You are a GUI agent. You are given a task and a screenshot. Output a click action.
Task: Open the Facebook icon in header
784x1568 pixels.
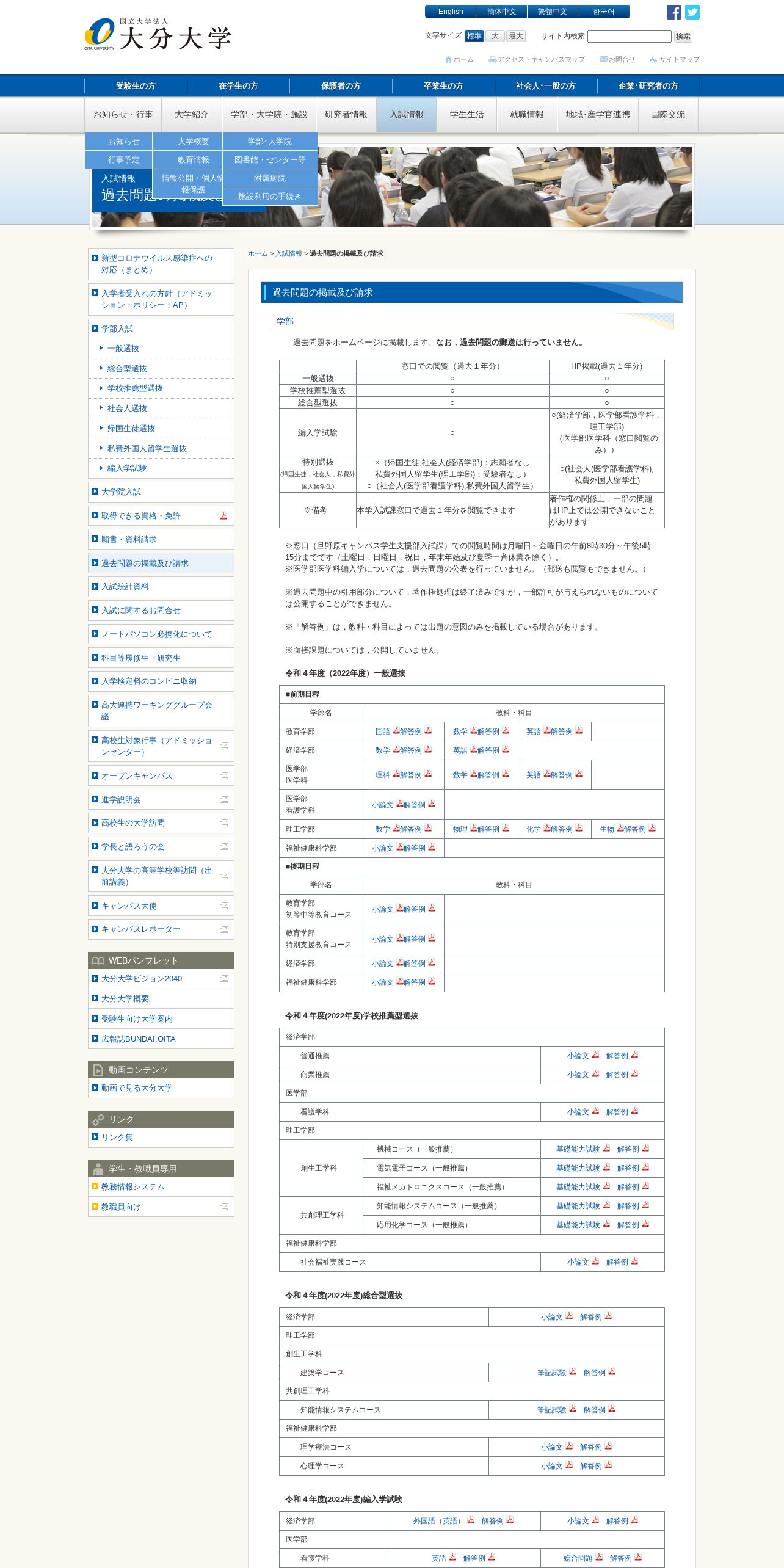673,12
